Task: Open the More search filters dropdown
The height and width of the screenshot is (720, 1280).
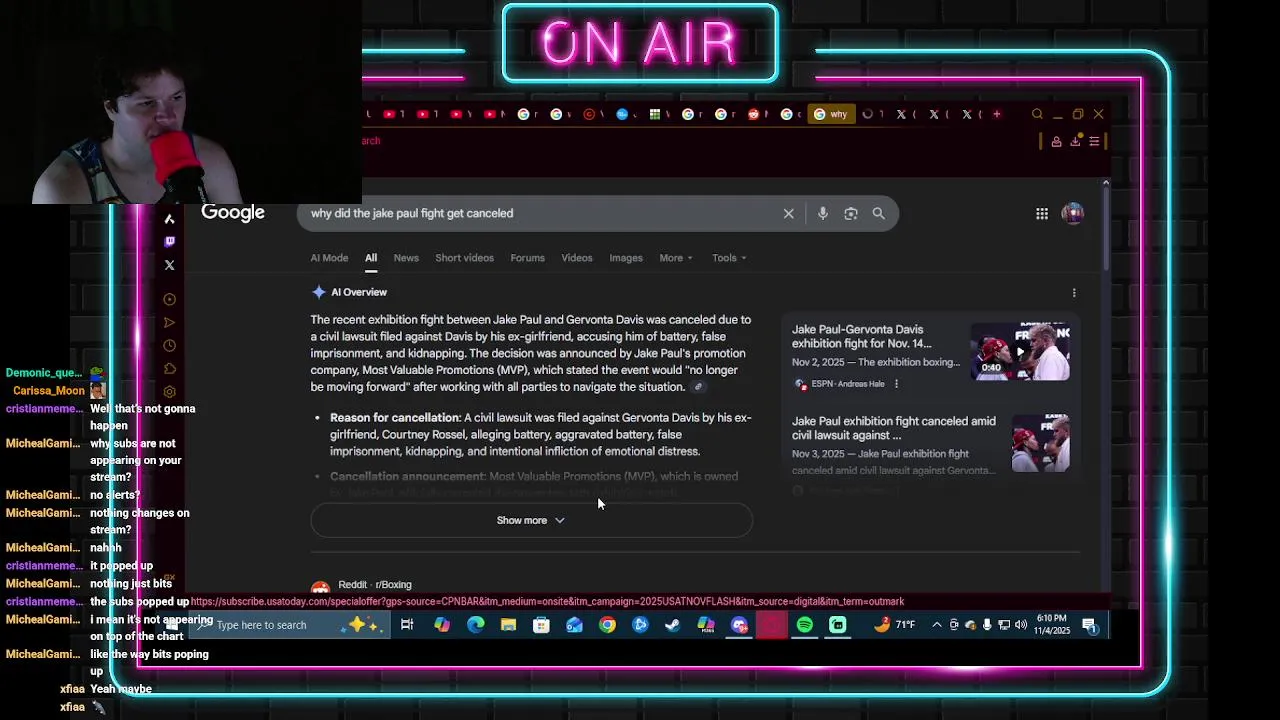Action: click(x=676, y=258)
